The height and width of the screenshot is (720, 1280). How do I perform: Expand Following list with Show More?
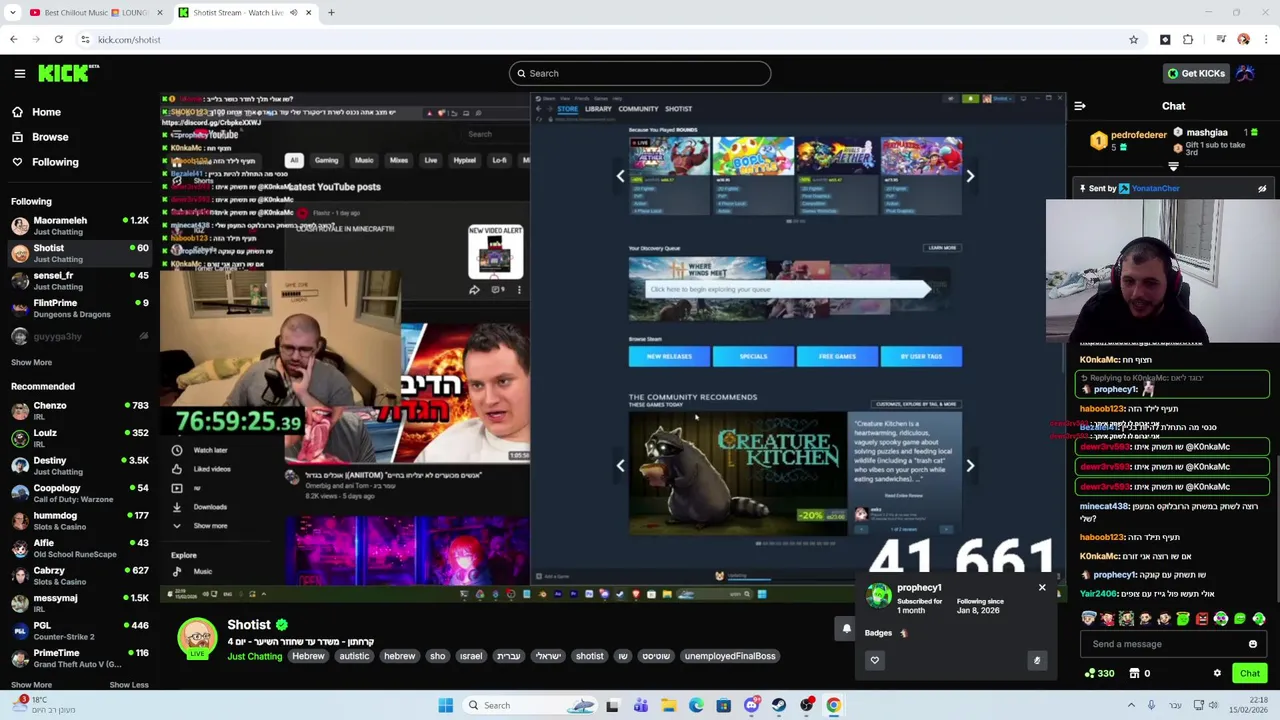coord(31,363)
